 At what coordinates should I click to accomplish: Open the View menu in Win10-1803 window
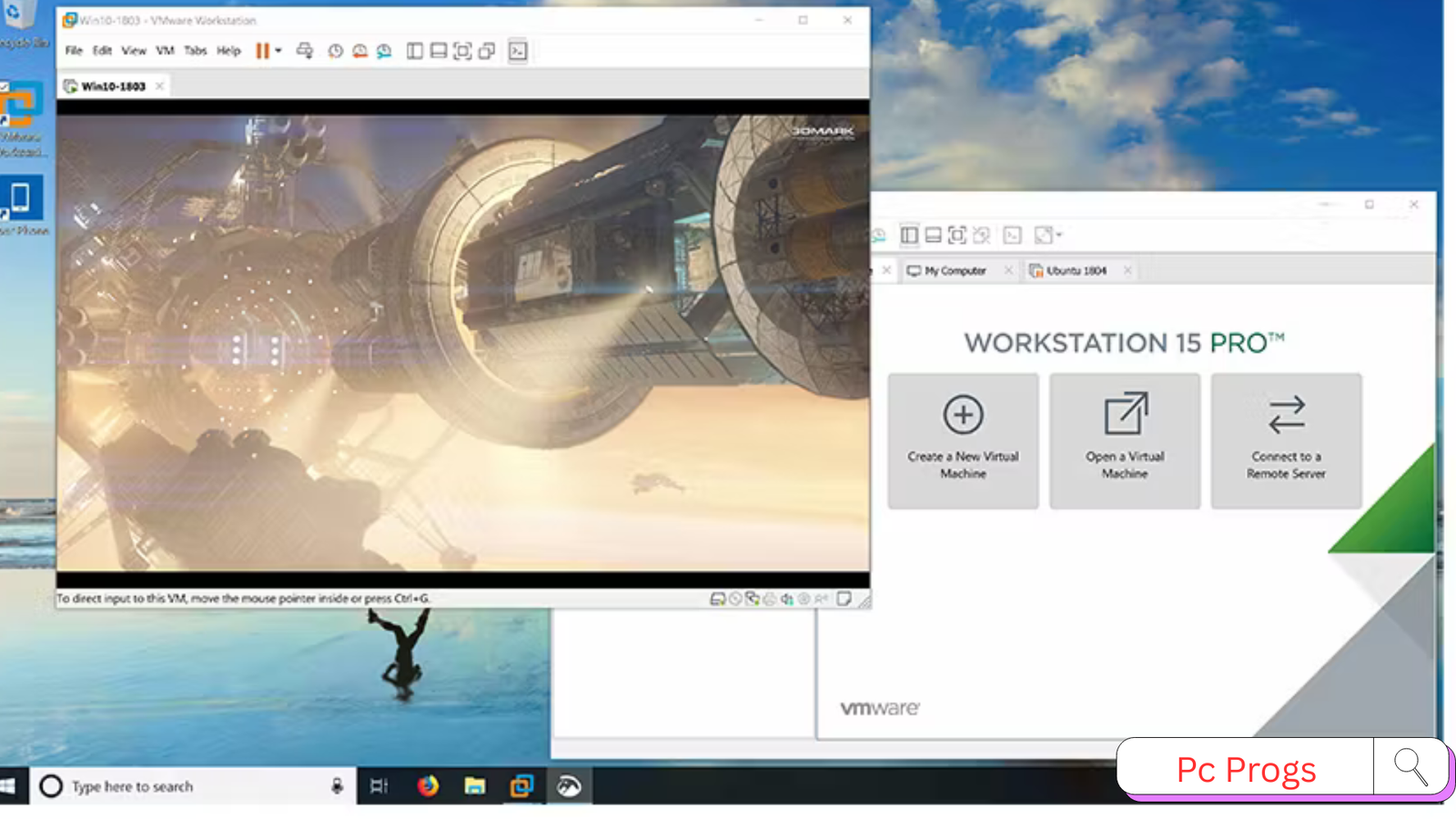click(x=134, y=51)
